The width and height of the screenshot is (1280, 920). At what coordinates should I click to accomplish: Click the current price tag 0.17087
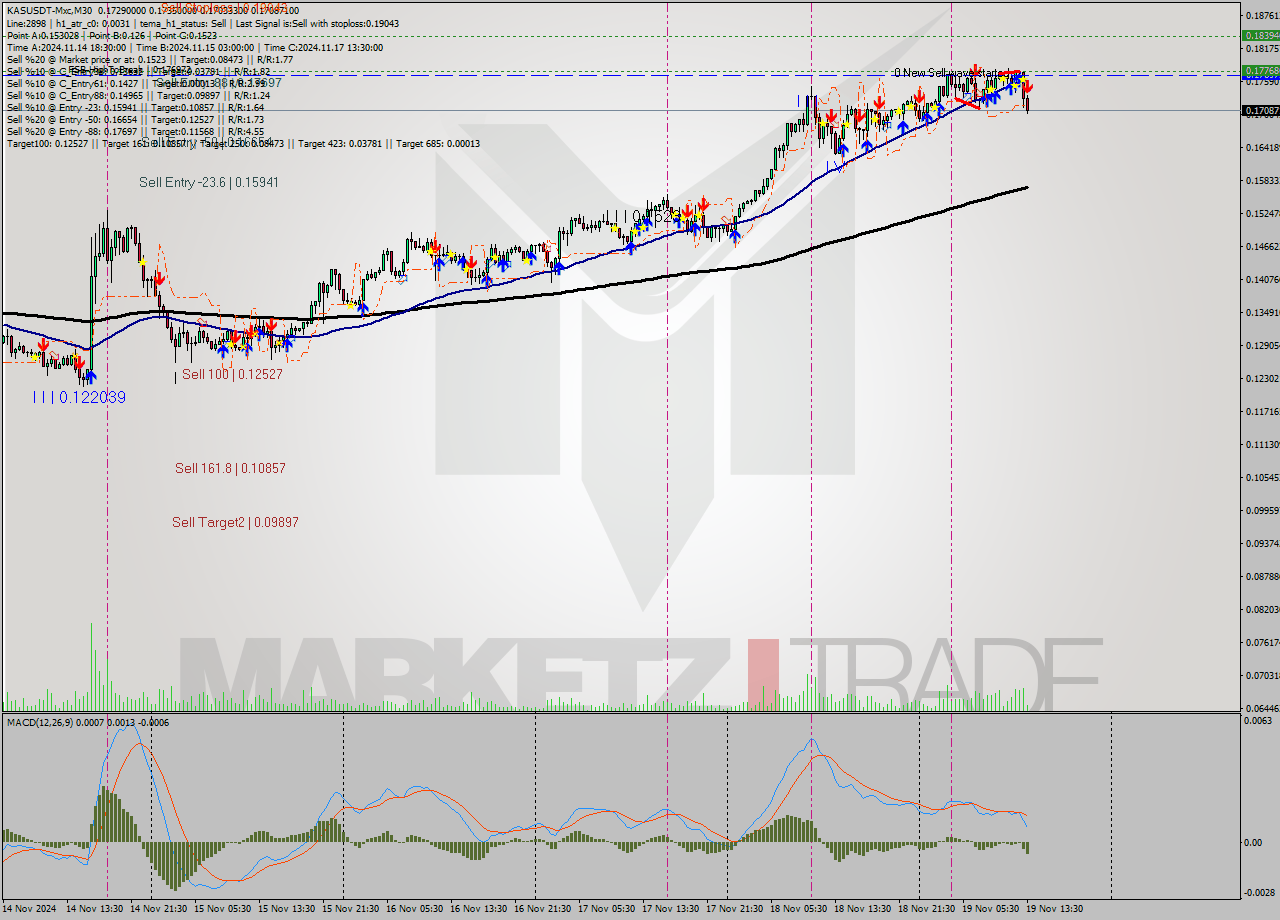1261,110
